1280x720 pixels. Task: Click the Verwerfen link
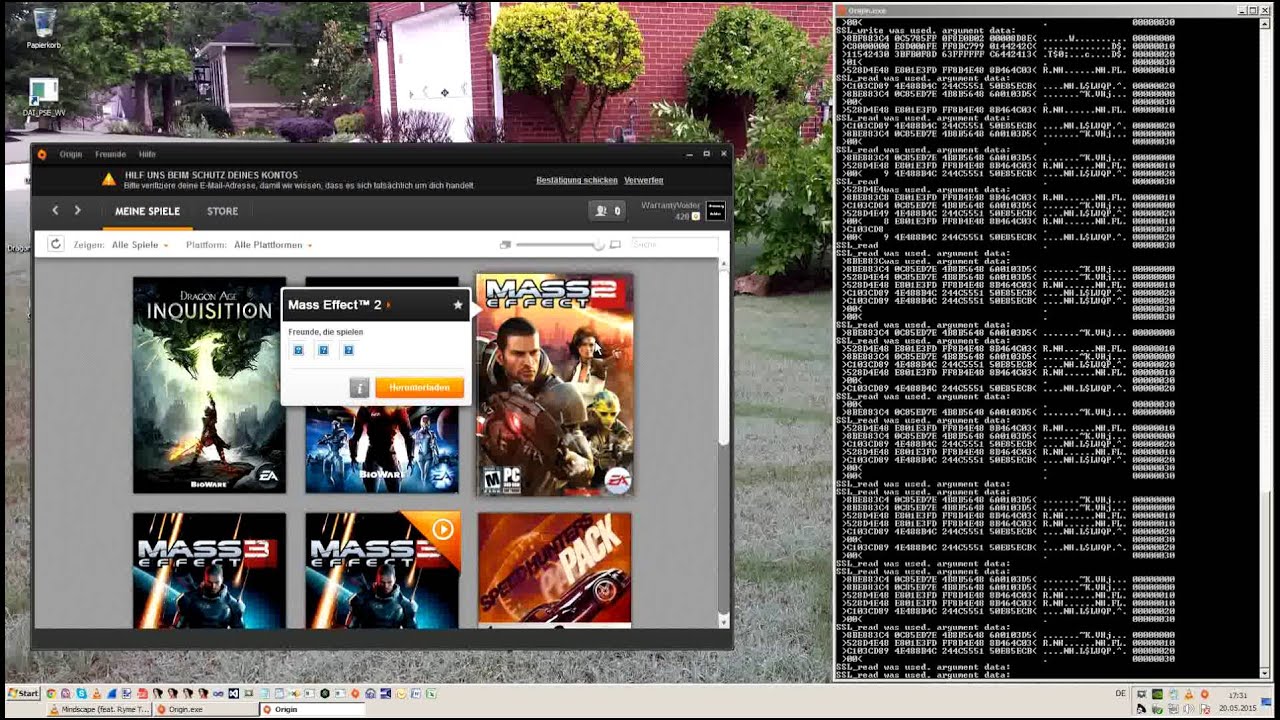(644, 180)
